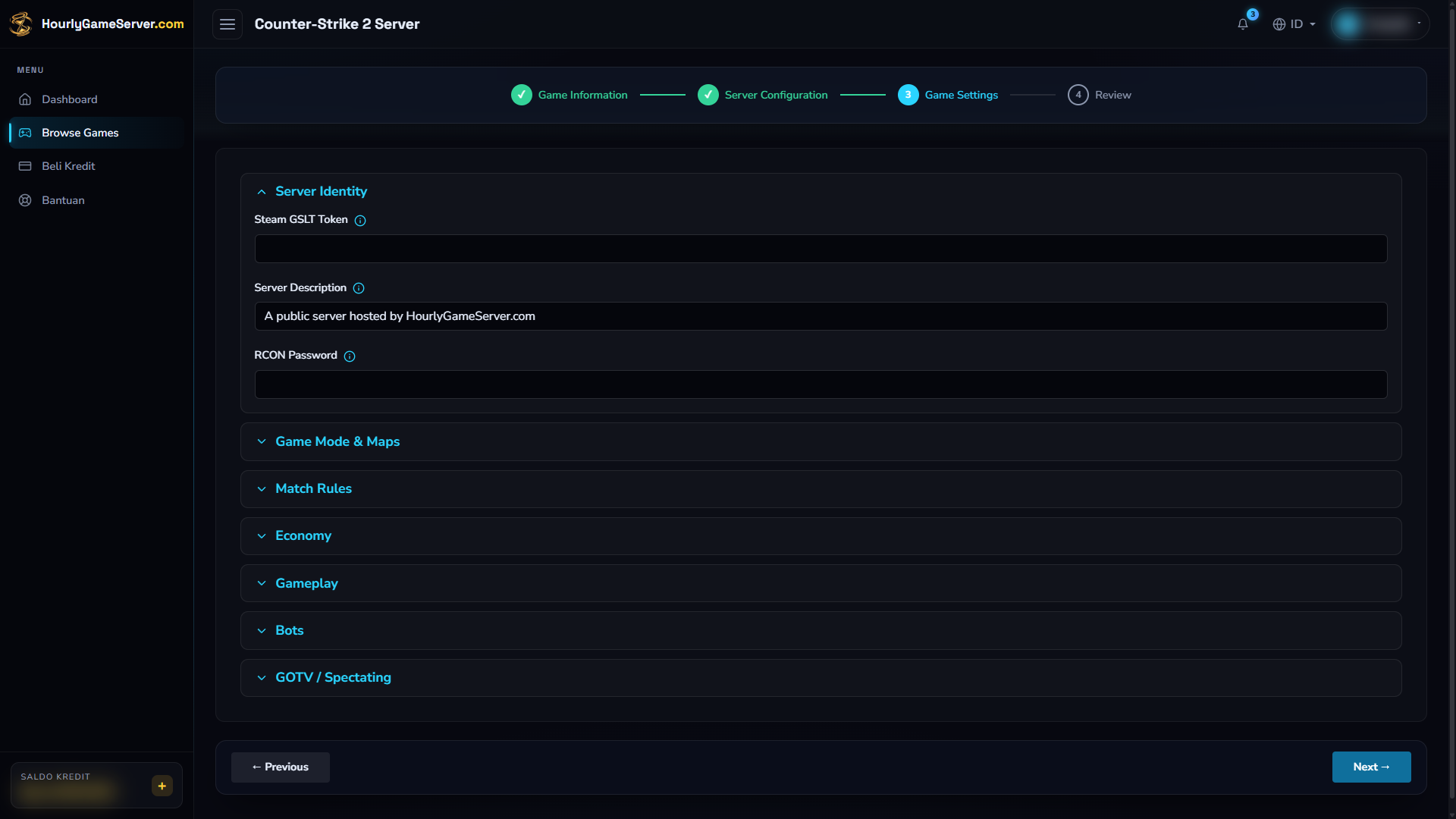Image resolution: width=1456 pixels, height=819 pixels.
Task: Go to Review step label
Action: 1113,95
